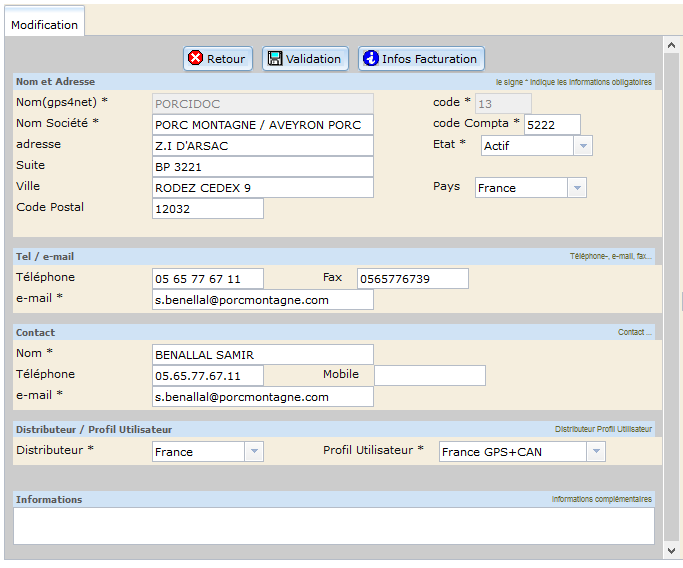The width and height of the screenshot is (683, 568).
Task: Click the Informations text area
Action: click(x=333, y=526)
